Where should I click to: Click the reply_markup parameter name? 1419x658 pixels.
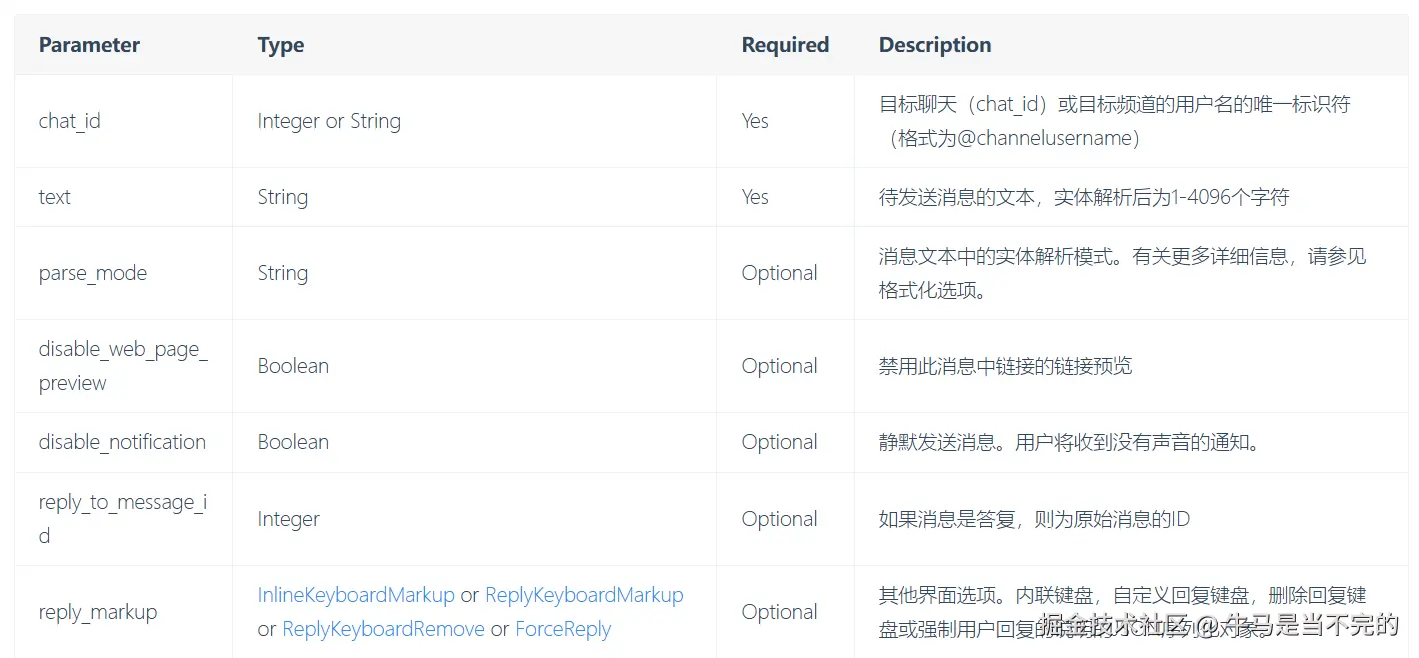(x=98, y=612)
